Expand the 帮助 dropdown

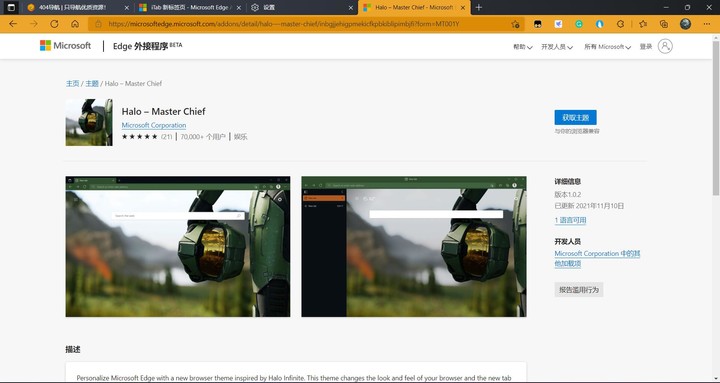(x=523, y=46)
